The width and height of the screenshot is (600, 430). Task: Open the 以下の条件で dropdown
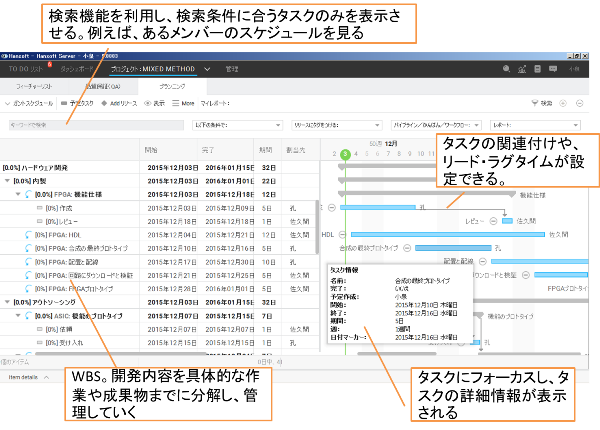[x=237, y=125]
